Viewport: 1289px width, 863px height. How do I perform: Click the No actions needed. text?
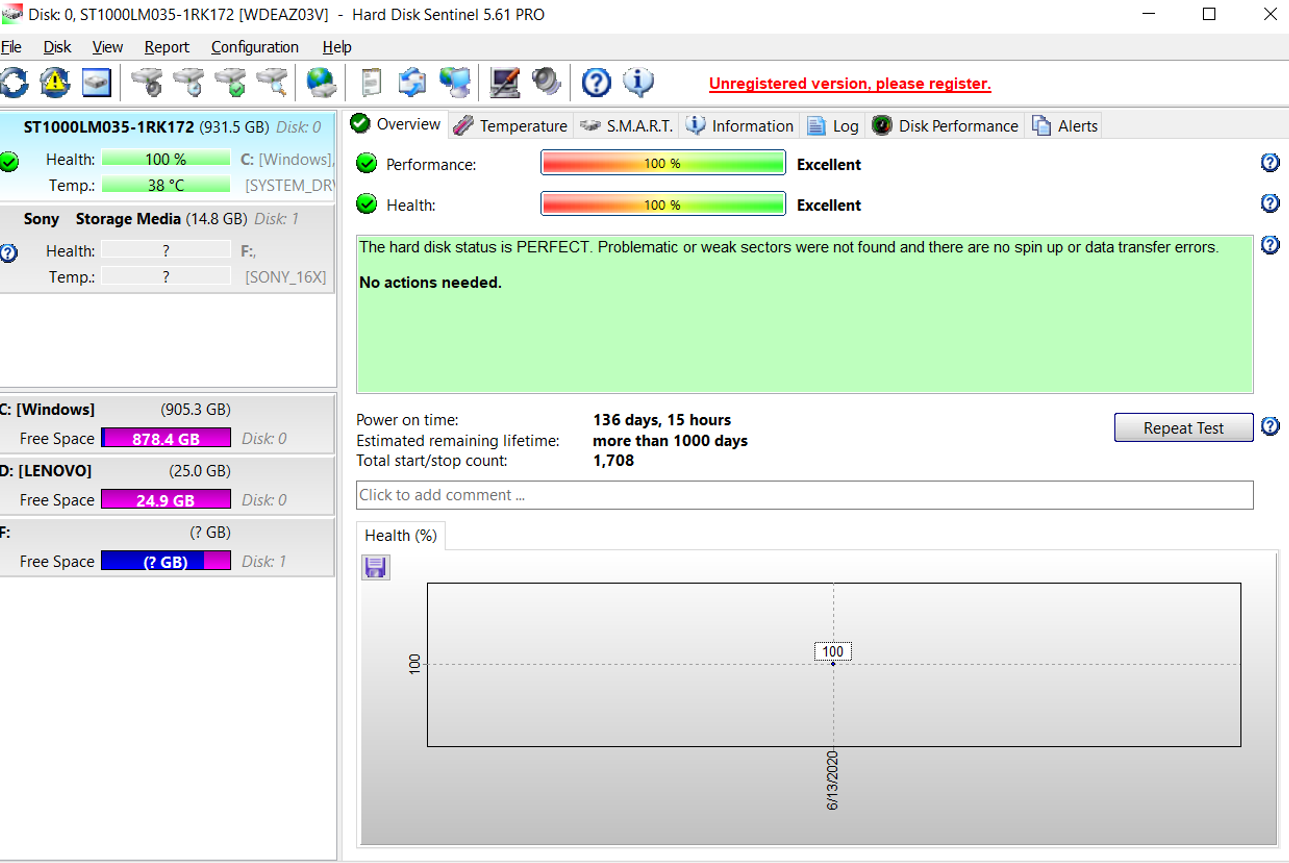[x=430, y=283]
